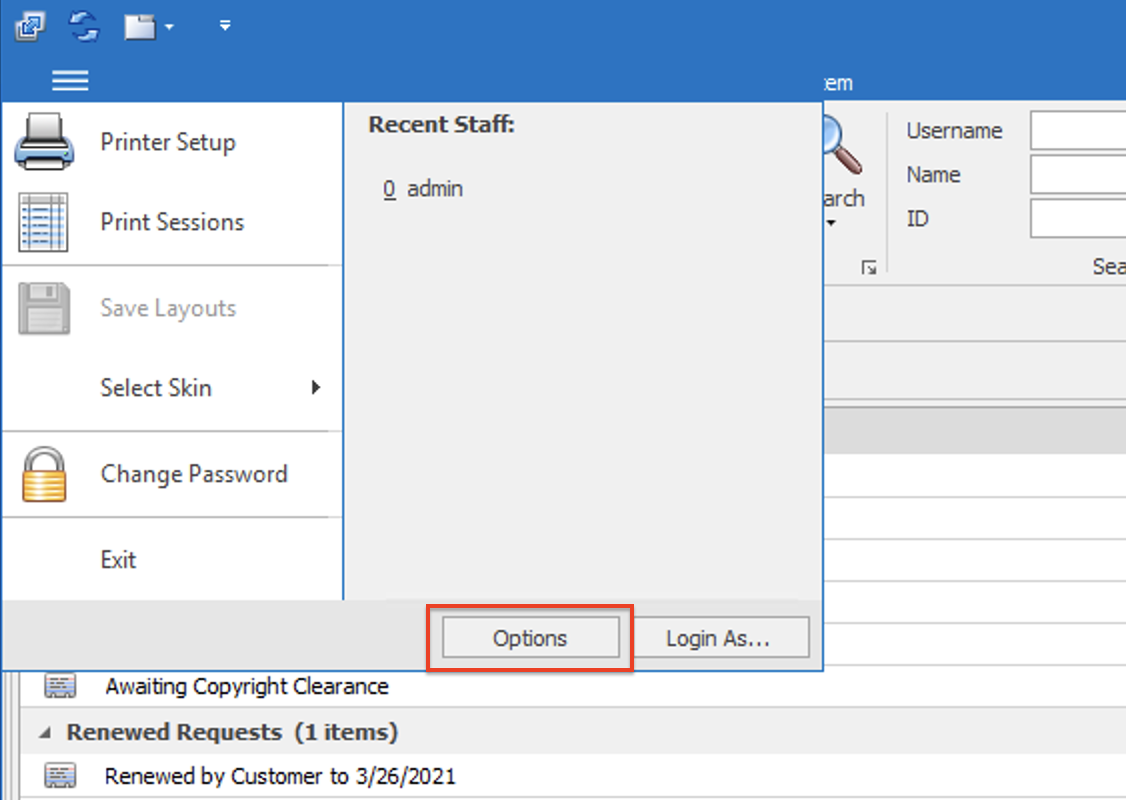Viewport: 1126px width, 800px height.
Task: Click the Login As button
Action: pos(724,637)
